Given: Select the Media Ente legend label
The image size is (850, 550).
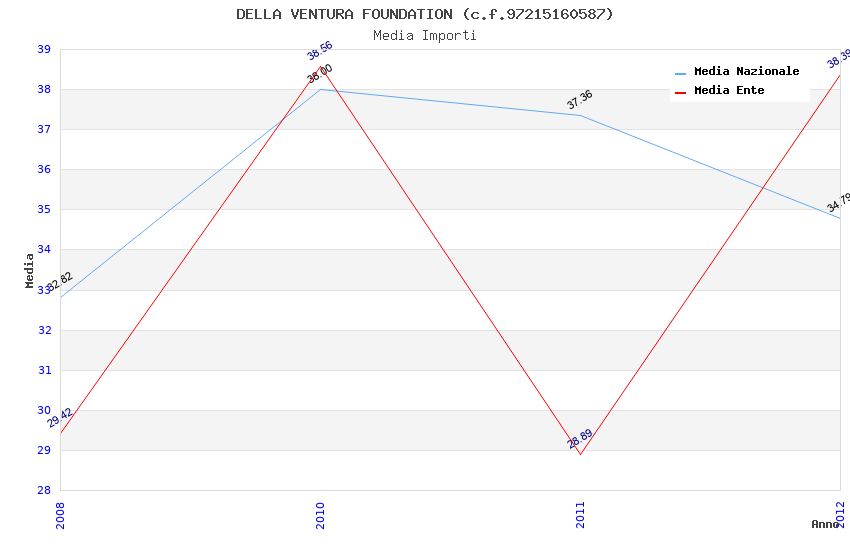Looking at the screenshot, I should pyautogui.click(x=729, y=91).
